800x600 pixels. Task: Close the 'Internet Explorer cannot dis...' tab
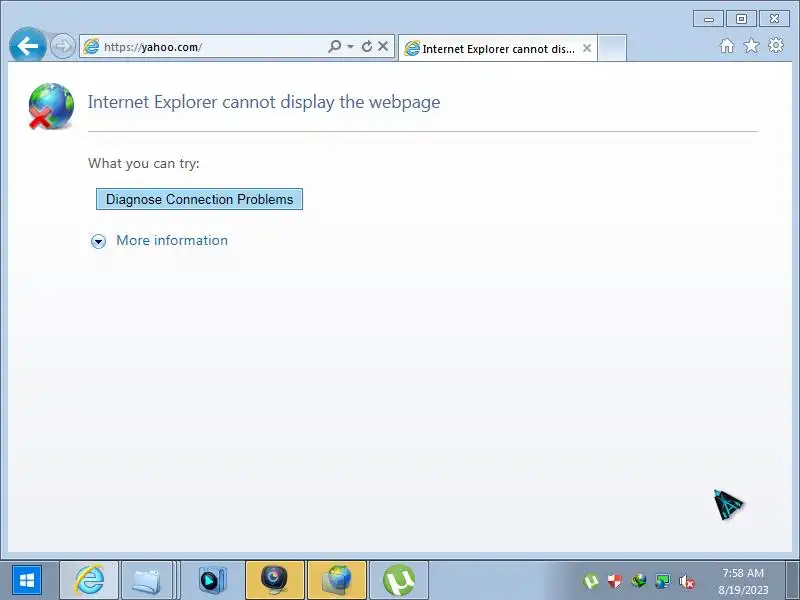coord(587,48)
